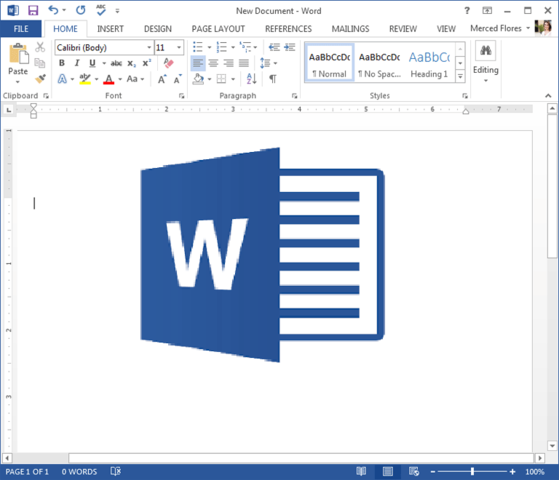Apply Text Effects glowing A
559x480 pixels.
point(62,79)
